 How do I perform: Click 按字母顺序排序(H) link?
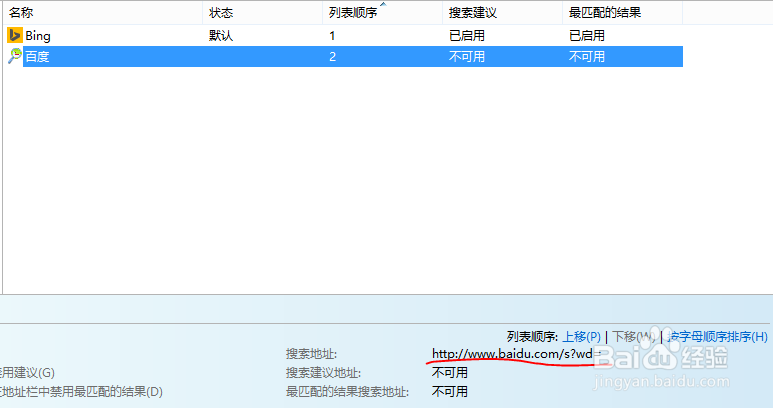[717, 337]
